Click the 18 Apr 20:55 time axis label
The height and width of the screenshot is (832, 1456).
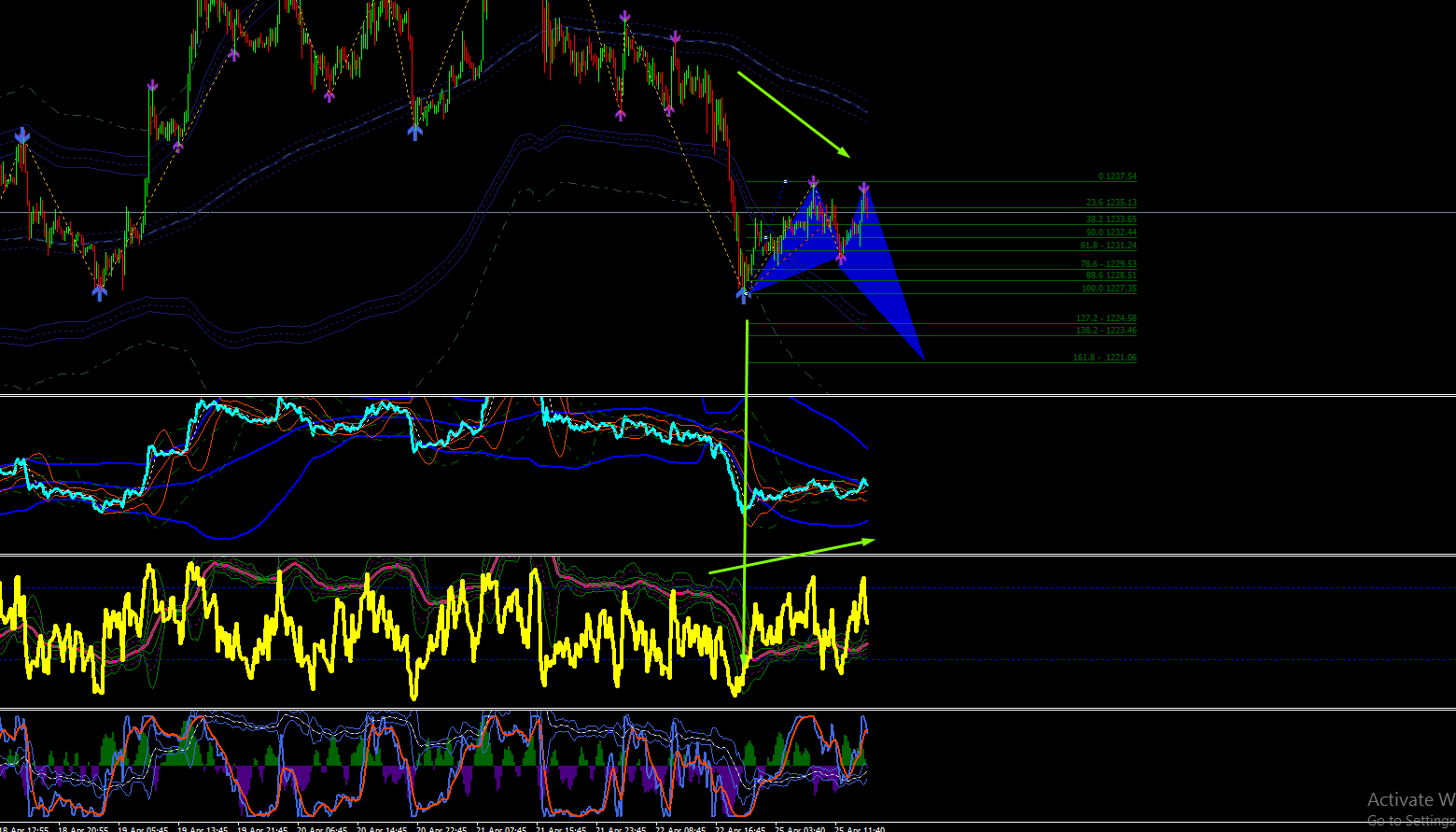(x=83, y=828)
